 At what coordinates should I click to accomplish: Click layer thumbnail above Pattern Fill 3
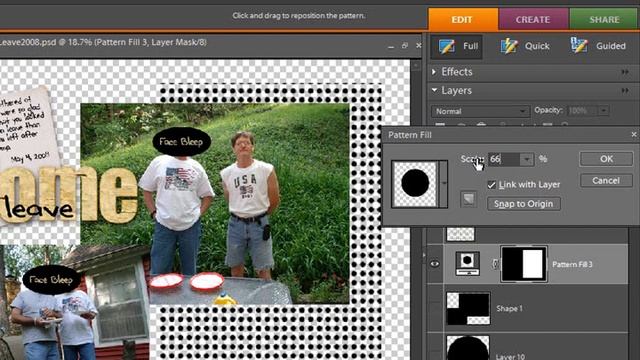(x=460, y=234)
